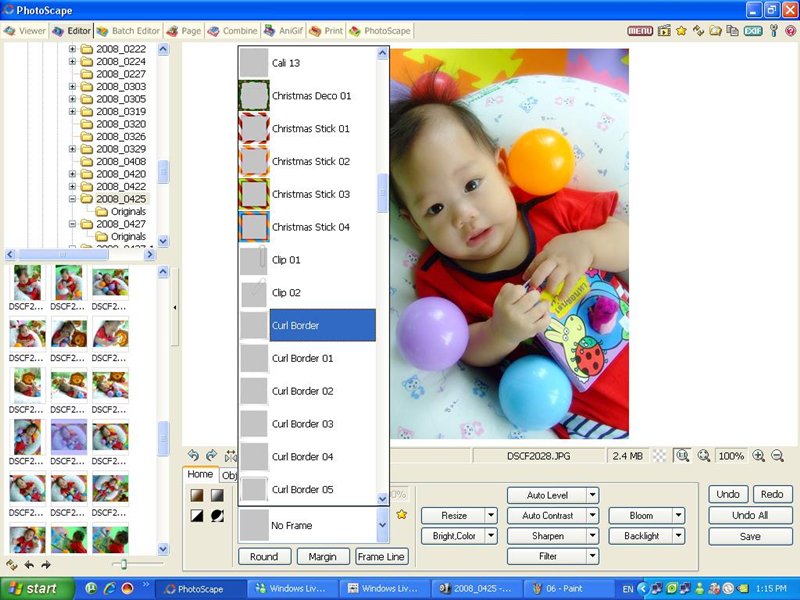Click the magnifier icon left of 100%
The image size is (800, 600).
(x=704, y=456)
